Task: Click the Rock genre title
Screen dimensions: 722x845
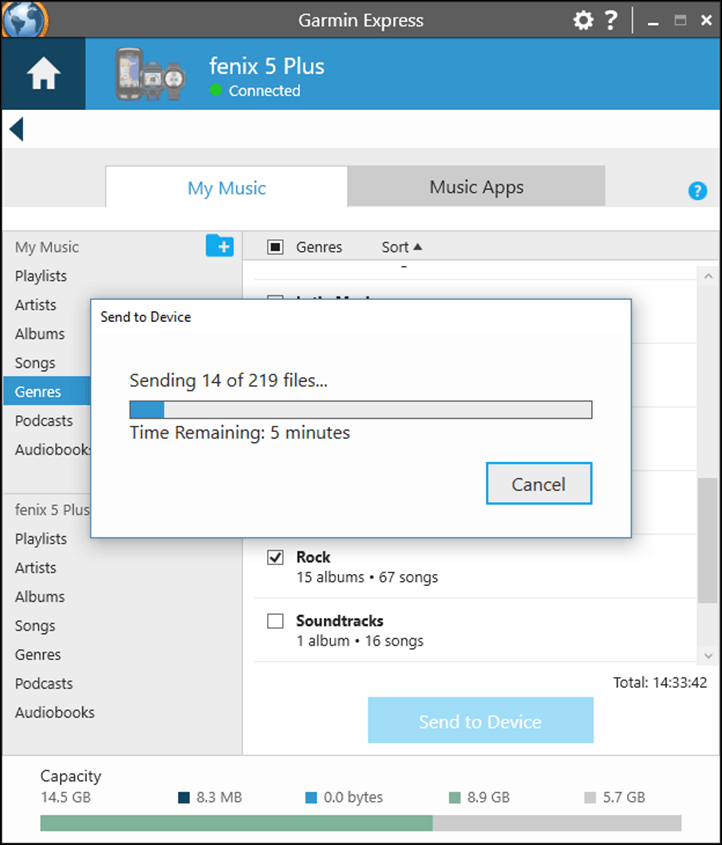Action: pyautogui.click(x=313, y=557)
